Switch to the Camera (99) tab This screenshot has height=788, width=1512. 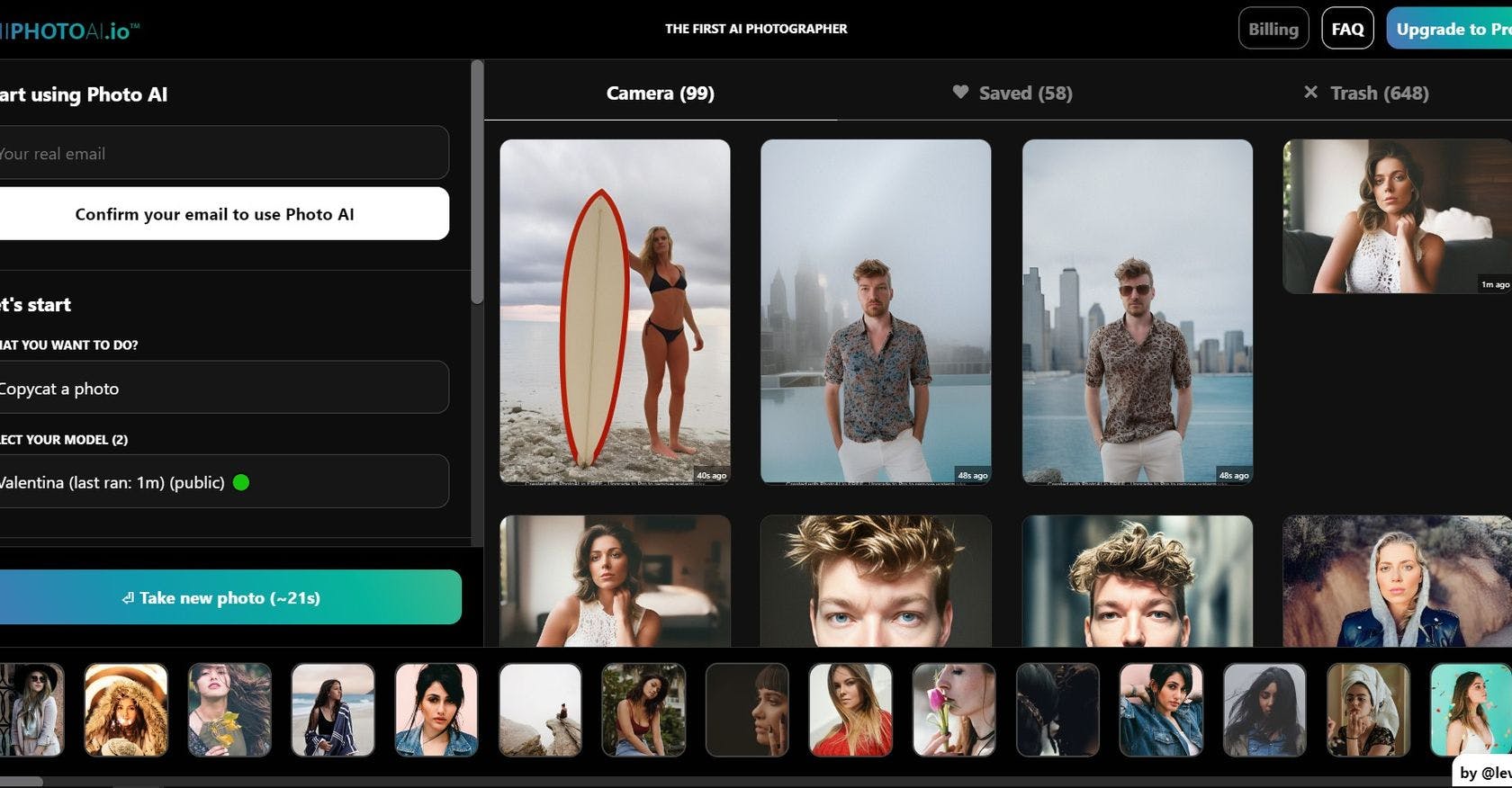point(660,93)
